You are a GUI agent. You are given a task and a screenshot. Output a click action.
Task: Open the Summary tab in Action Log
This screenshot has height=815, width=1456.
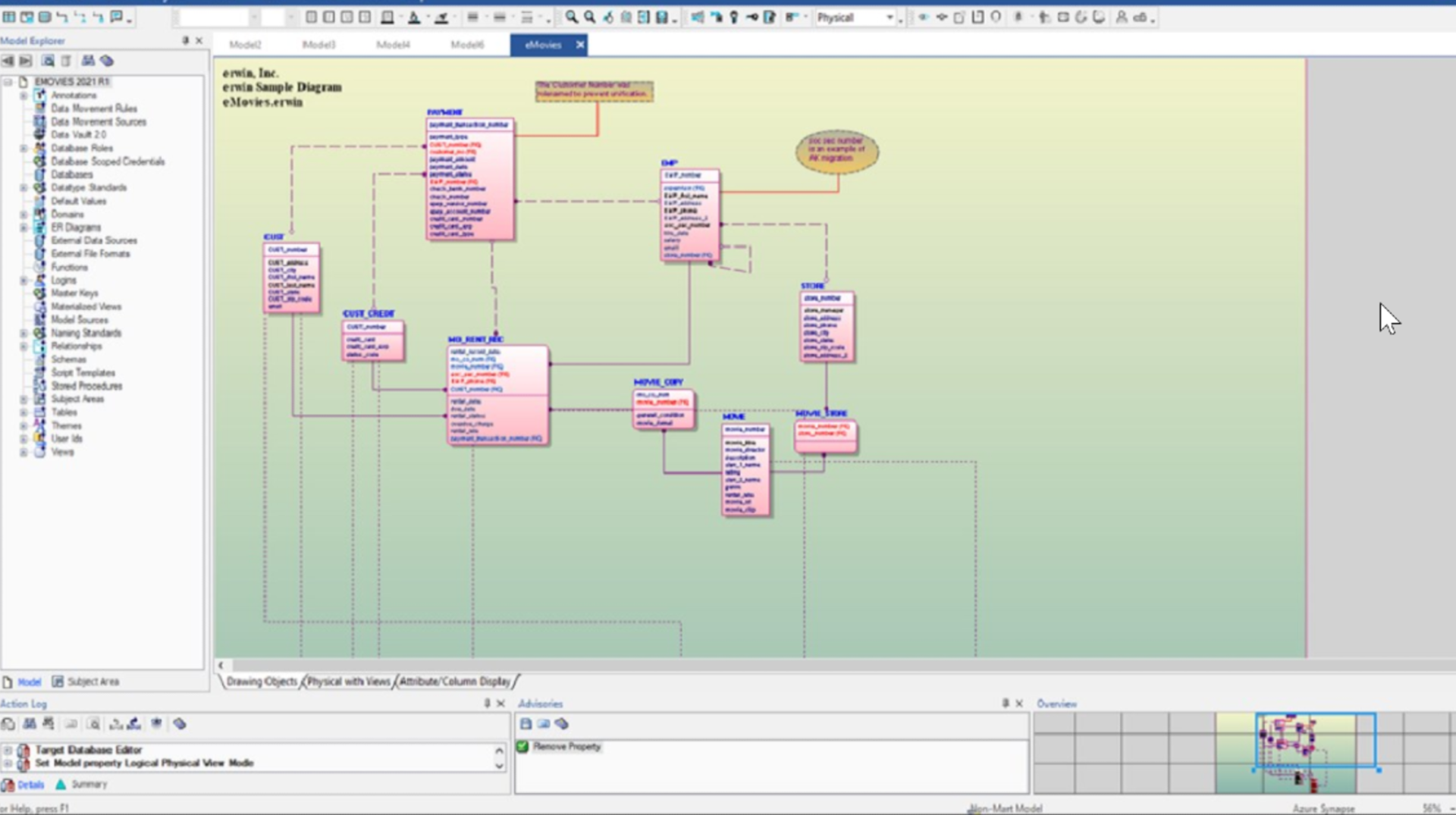coord(81,785)
